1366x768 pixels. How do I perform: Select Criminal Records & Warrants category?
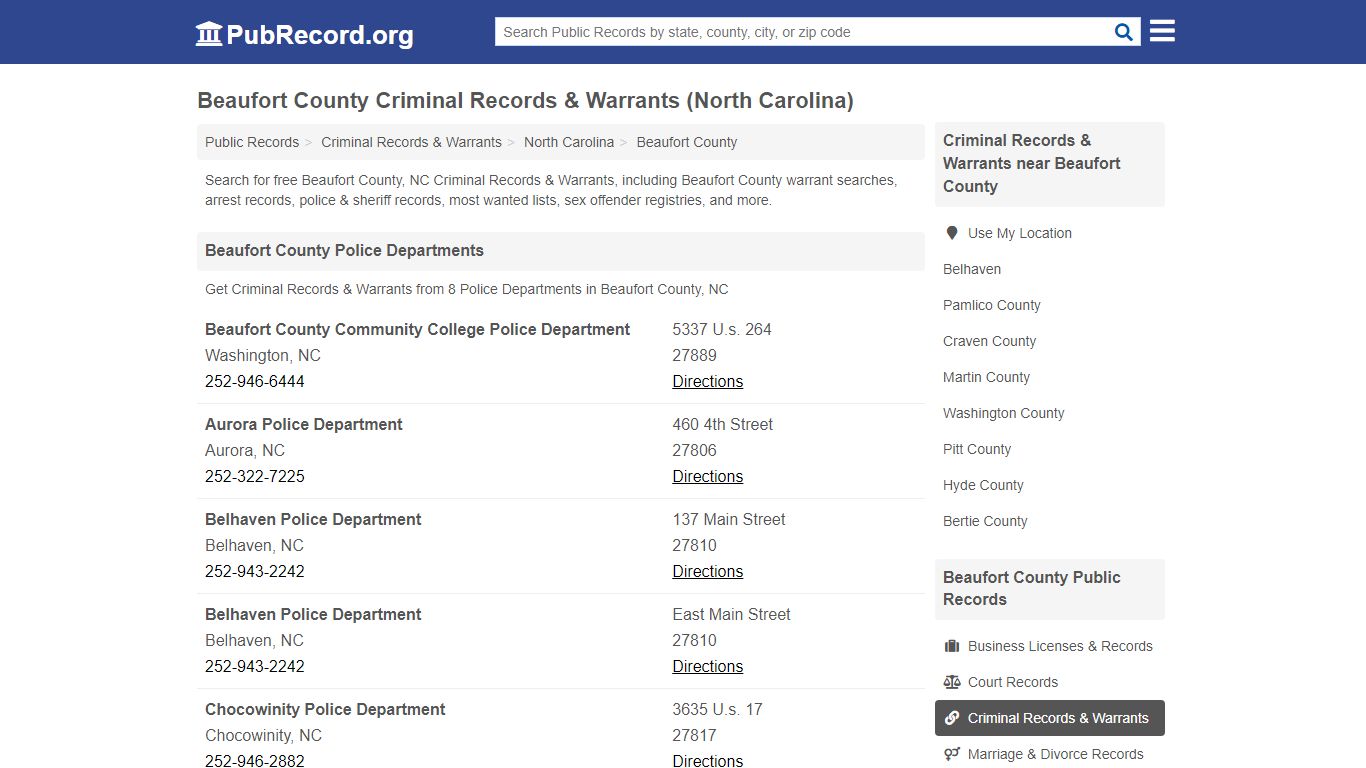pos(1050,718)
